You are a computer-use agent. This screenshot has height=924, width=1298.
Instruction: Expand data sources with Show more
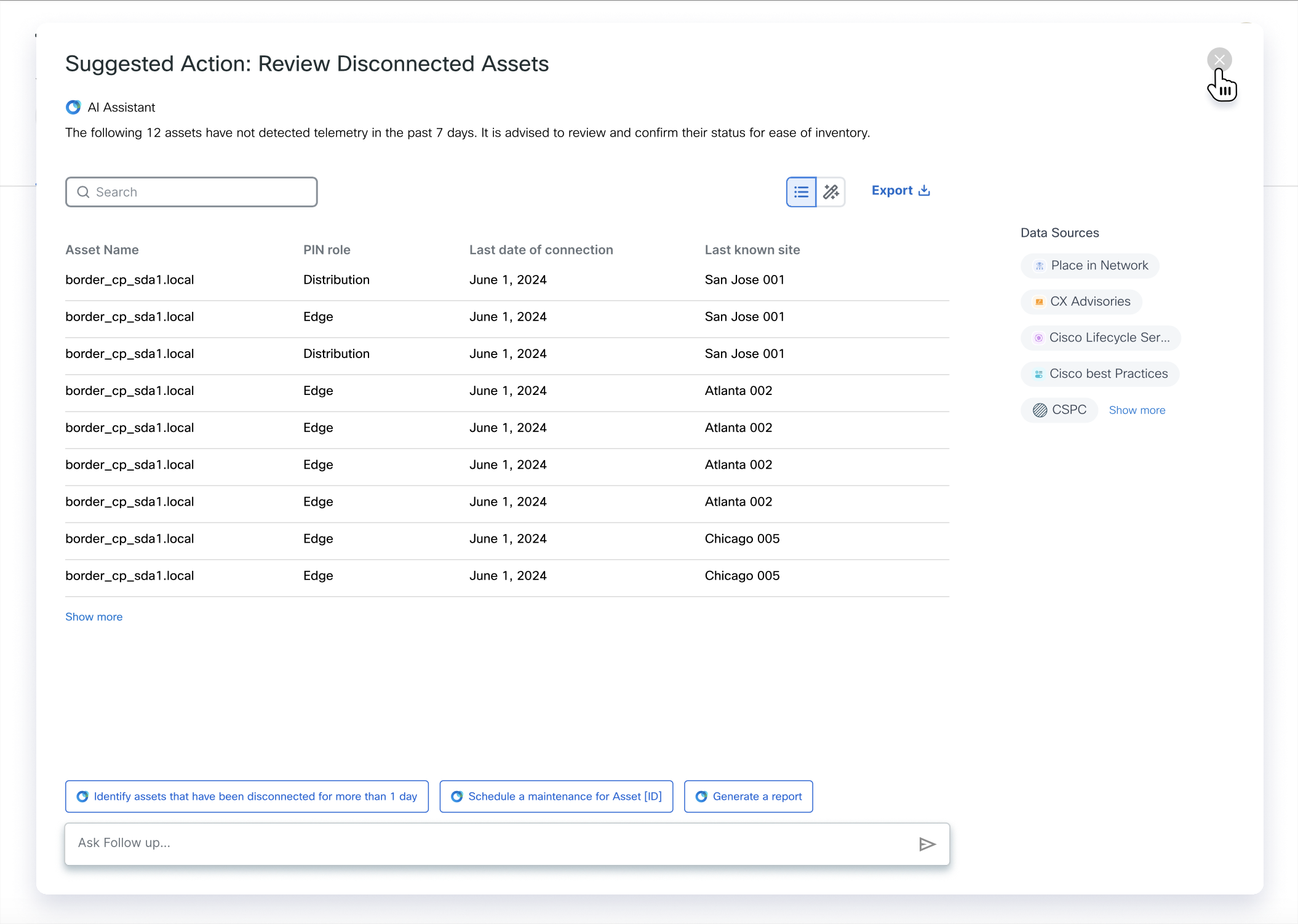pos(1137,410)
